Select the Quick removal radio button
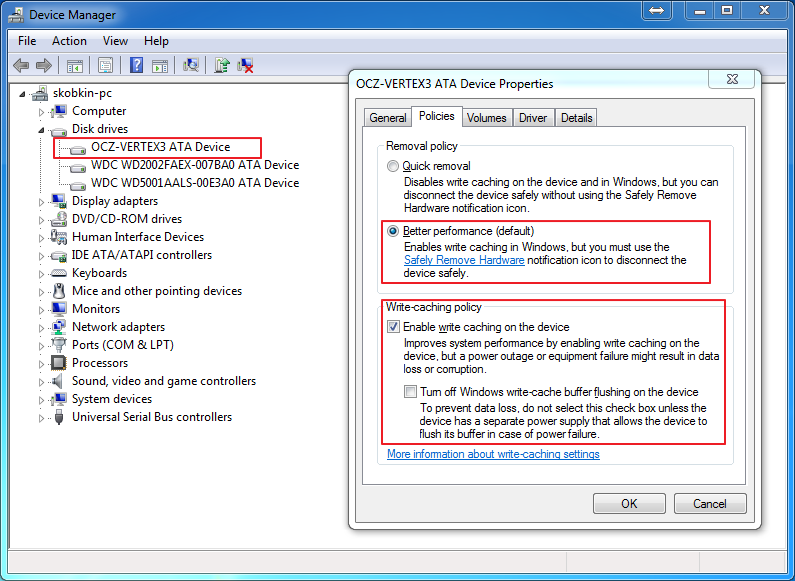Image resolution: width=795 pixels, height=581 pixels. click(x=393, y=166)
